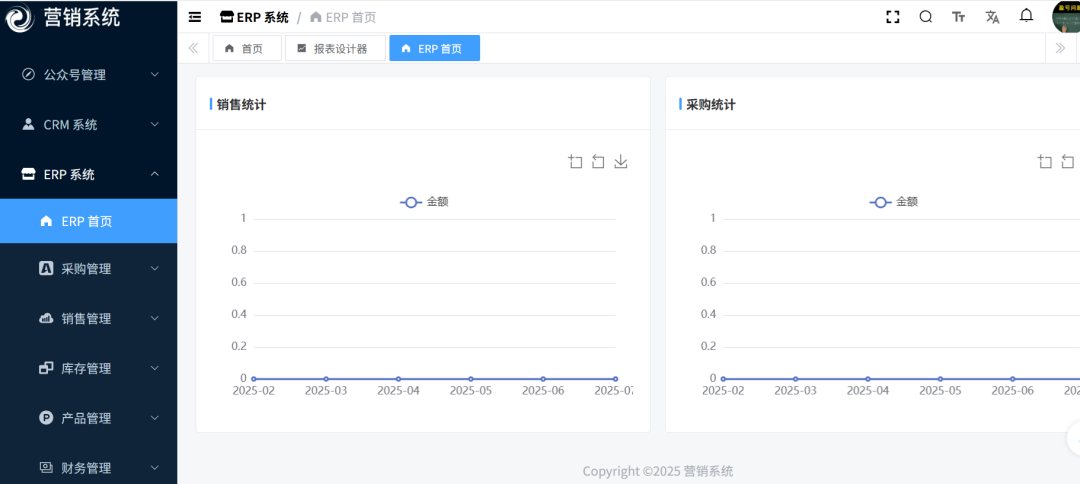Click the ERP 系统 store icon in sidebar
The width and height of the screenshot is (1080, 484).
(28, 174)
